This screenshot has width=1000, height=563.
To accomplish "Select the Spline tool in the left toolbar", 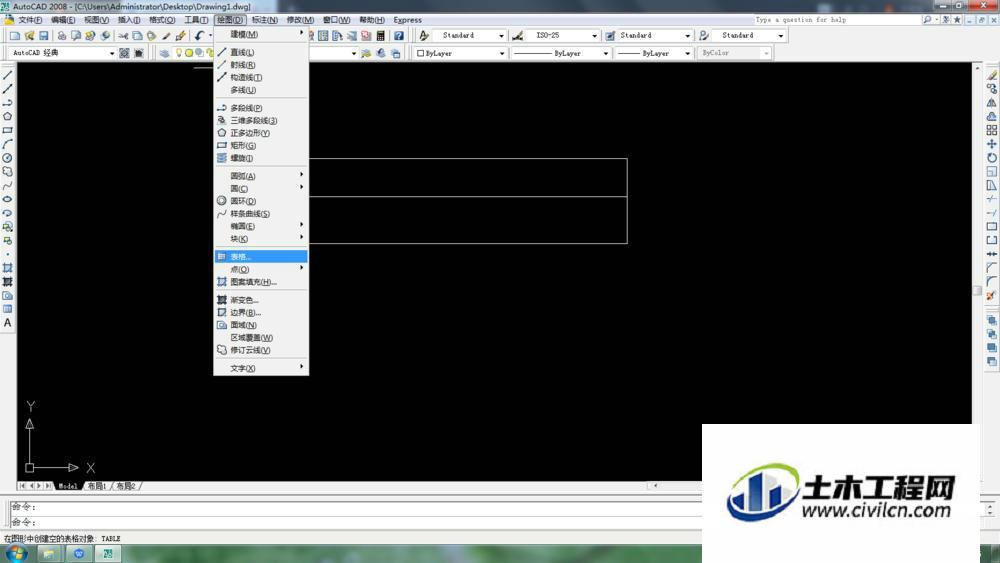I will (x=8, y=186).
